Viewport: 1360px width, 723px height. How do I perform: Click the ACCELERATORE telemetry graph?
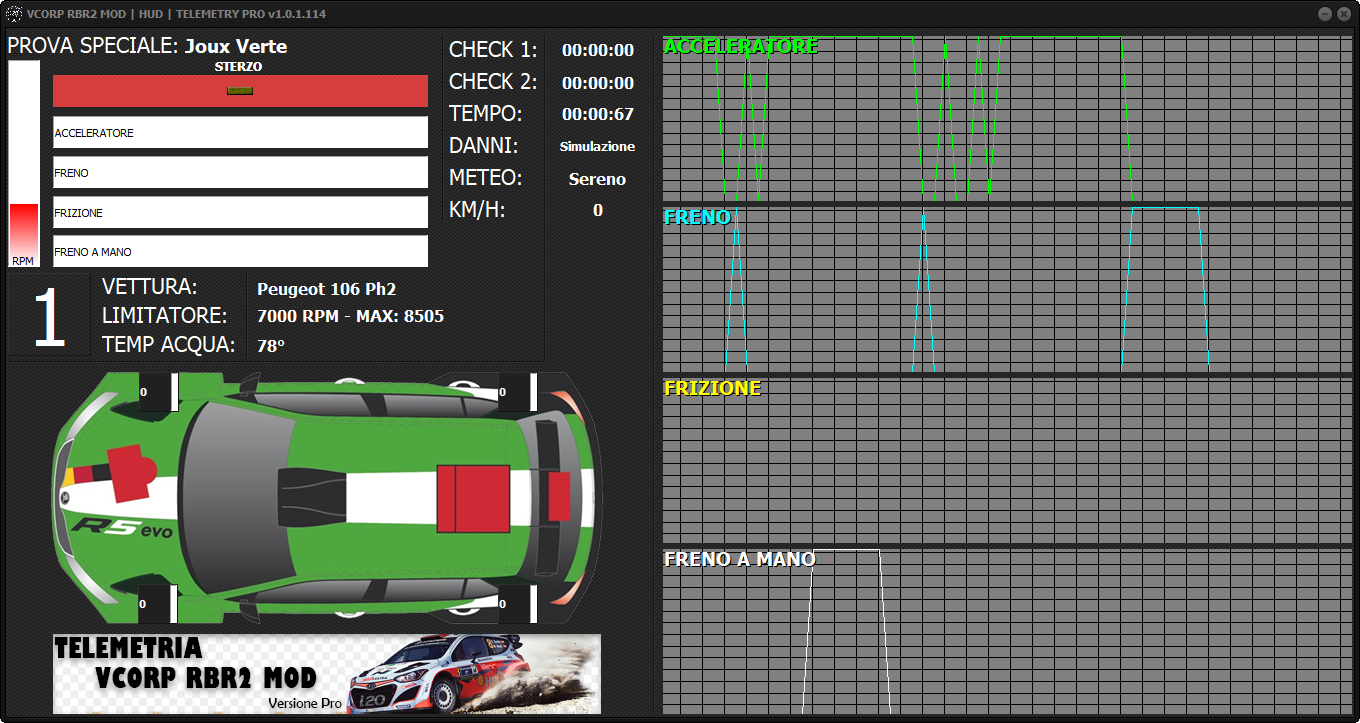pos(1007,118)
